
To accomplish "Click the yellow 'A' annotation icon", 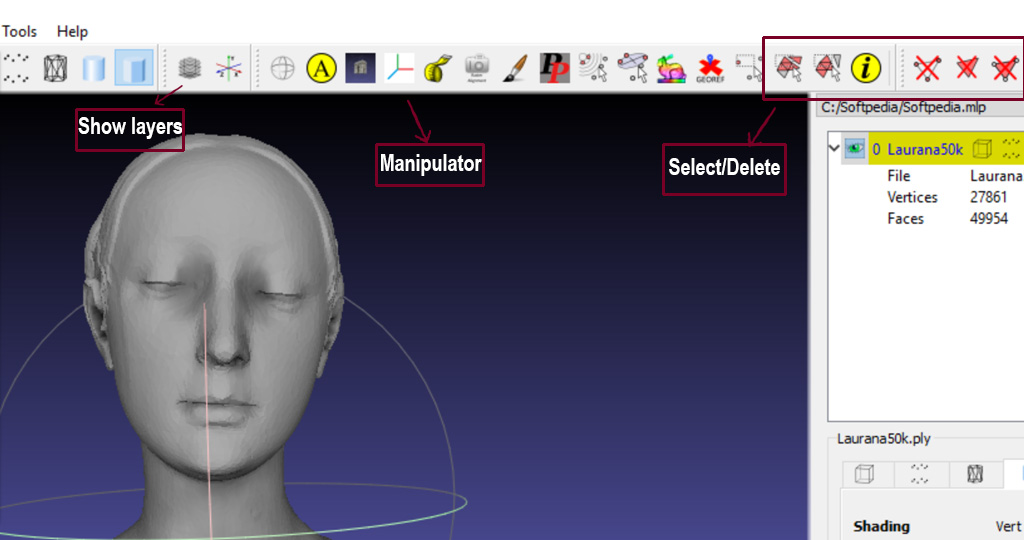I will coord(321,68).
